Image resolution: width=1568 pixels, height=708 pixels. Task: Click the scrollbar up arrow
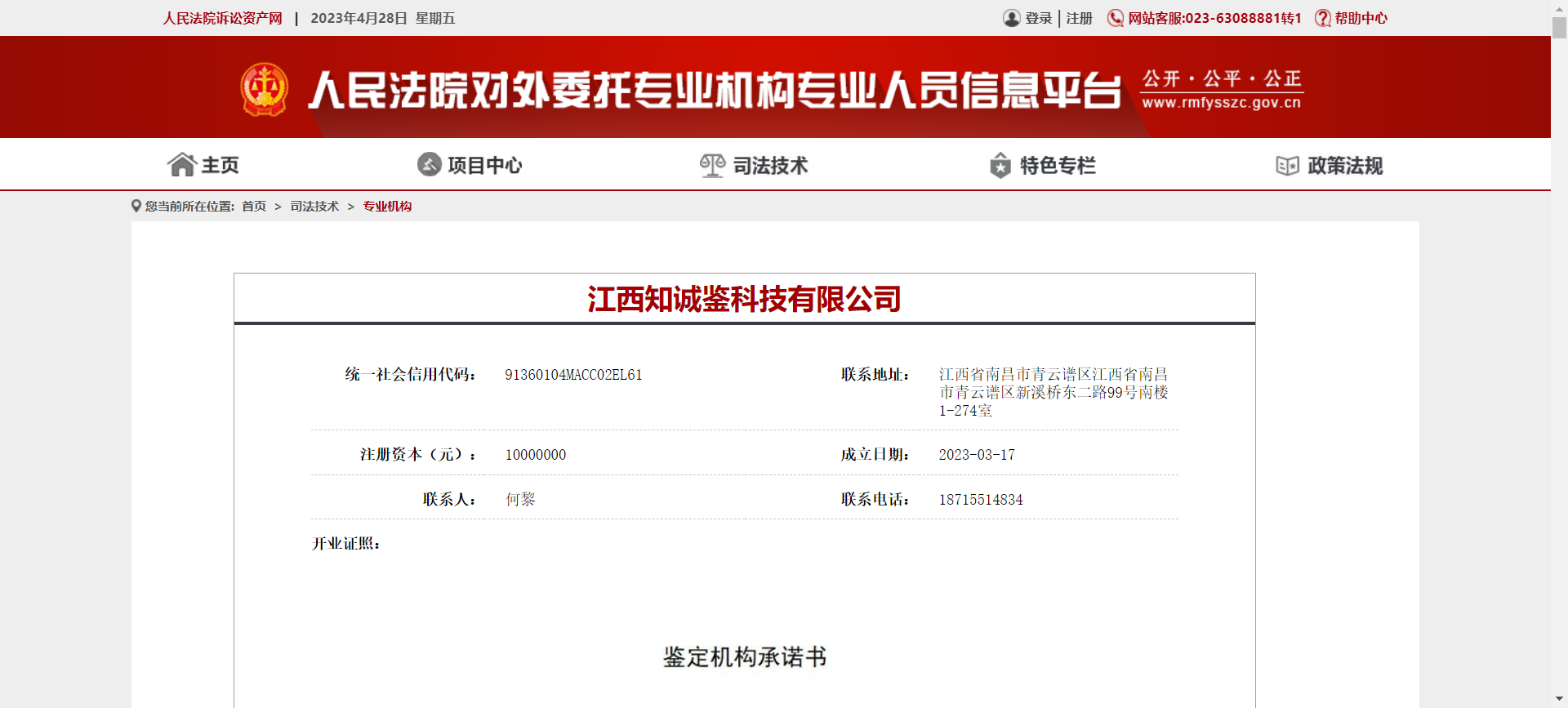click(x=1559, y=7)
